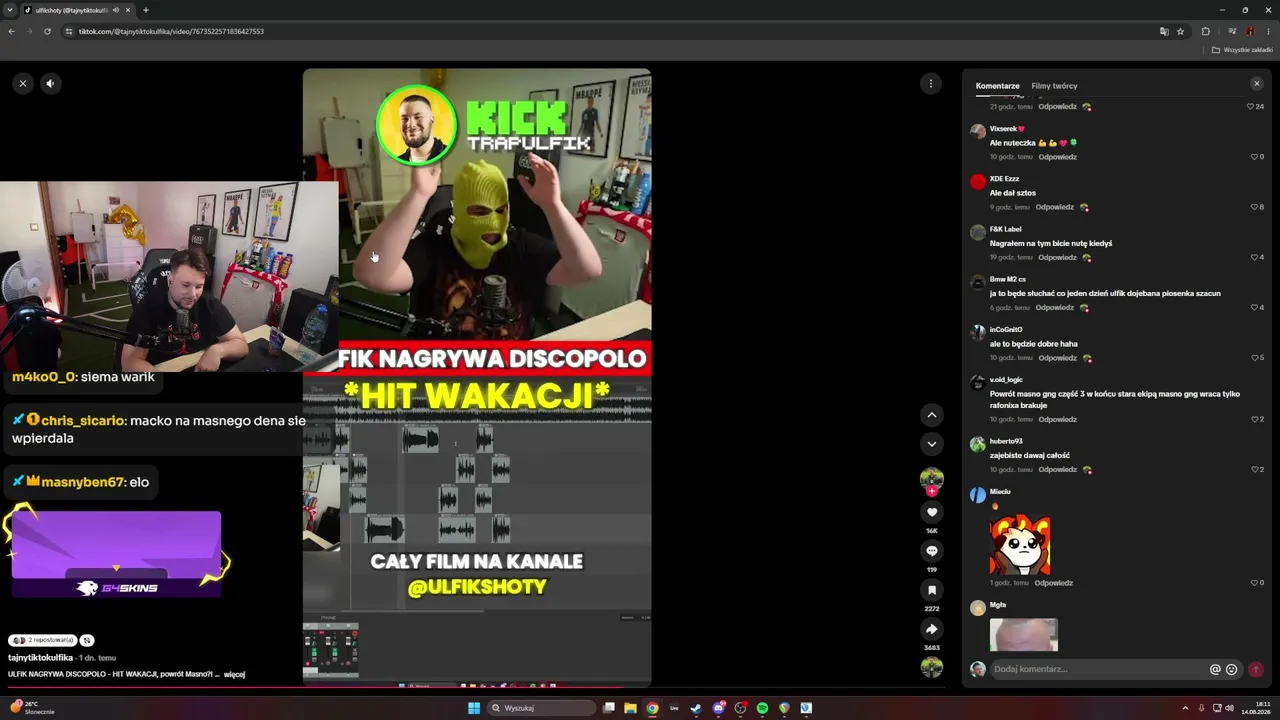1280x720 pixels.
Task: Go back in browser history
Action: click(11, 31)
